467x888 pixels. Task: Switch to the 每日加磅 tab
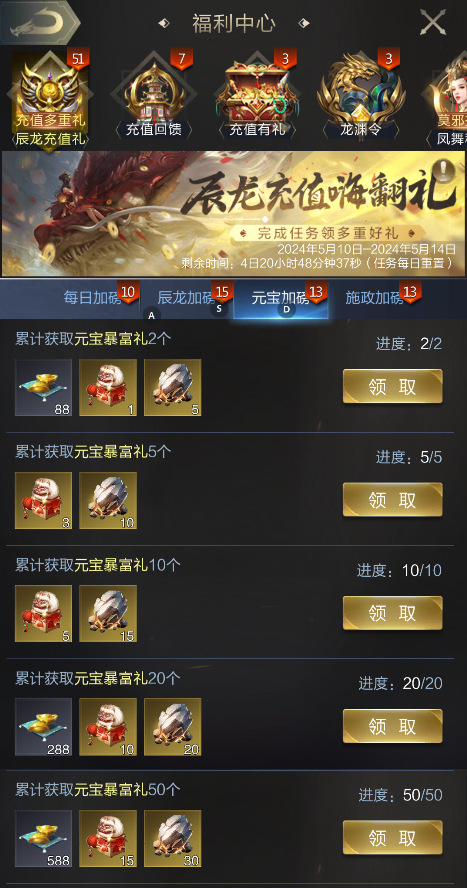[93, 298]
